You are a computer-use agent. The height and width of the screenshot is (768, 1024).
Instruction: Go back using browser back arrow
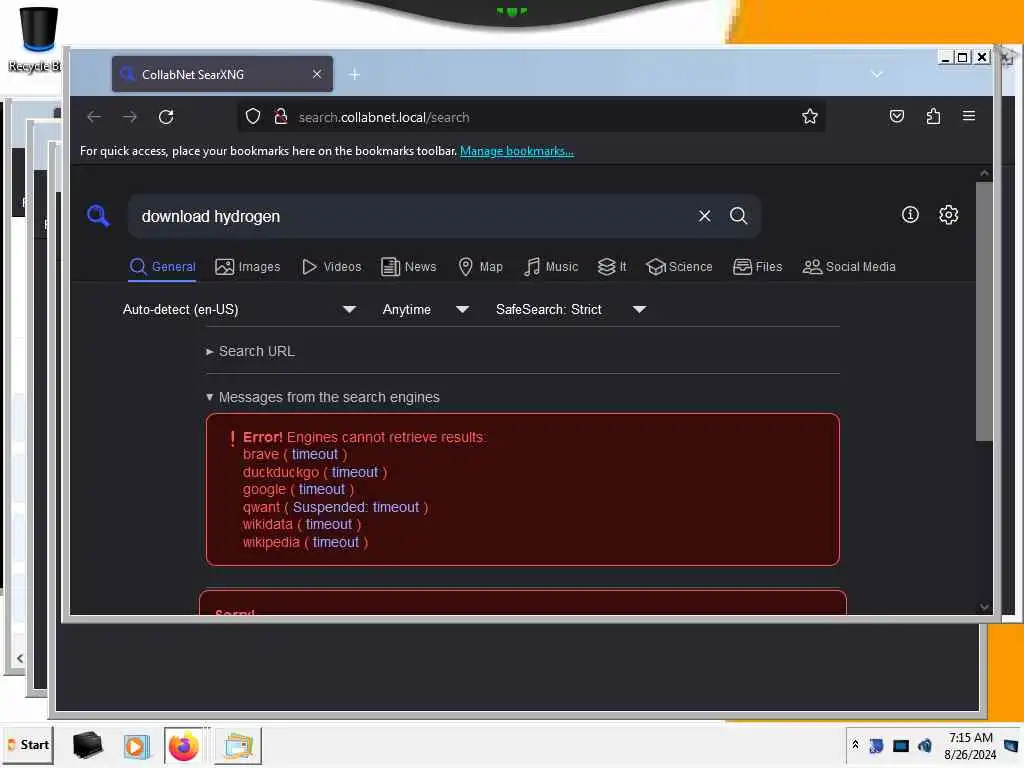point(94,117)
